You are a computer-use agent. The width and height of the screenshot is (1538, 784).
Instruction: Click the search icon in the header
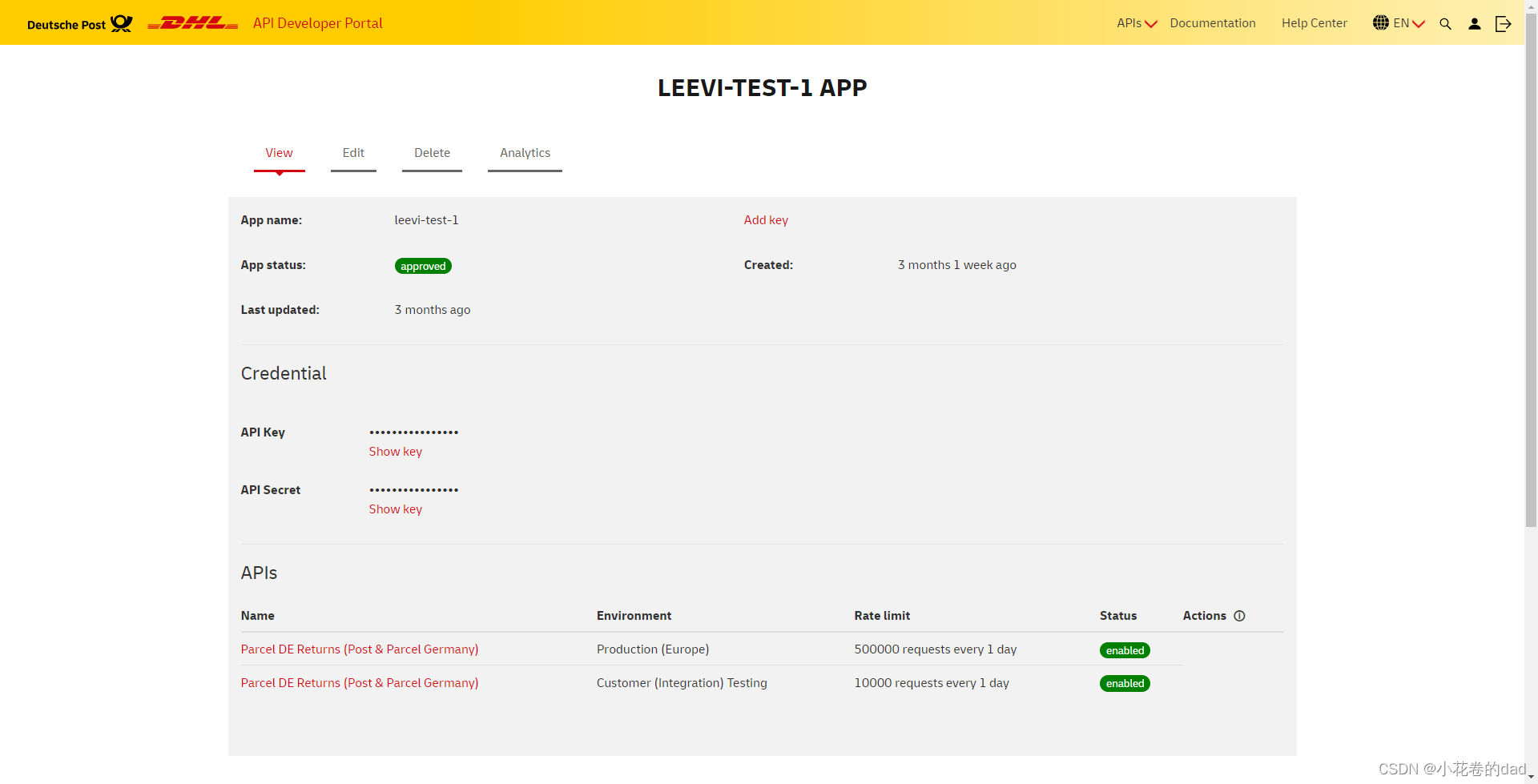tap(1445, 23)
